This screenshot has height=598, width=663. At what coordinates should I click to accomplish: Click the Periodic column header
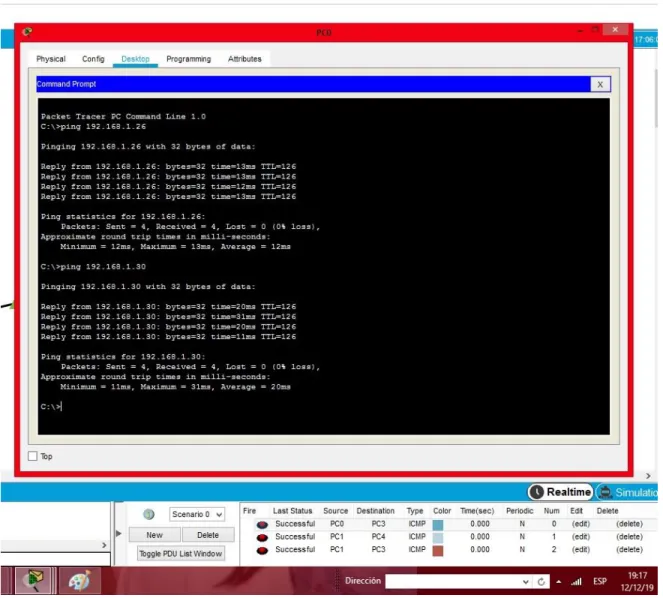click(519, 510)
